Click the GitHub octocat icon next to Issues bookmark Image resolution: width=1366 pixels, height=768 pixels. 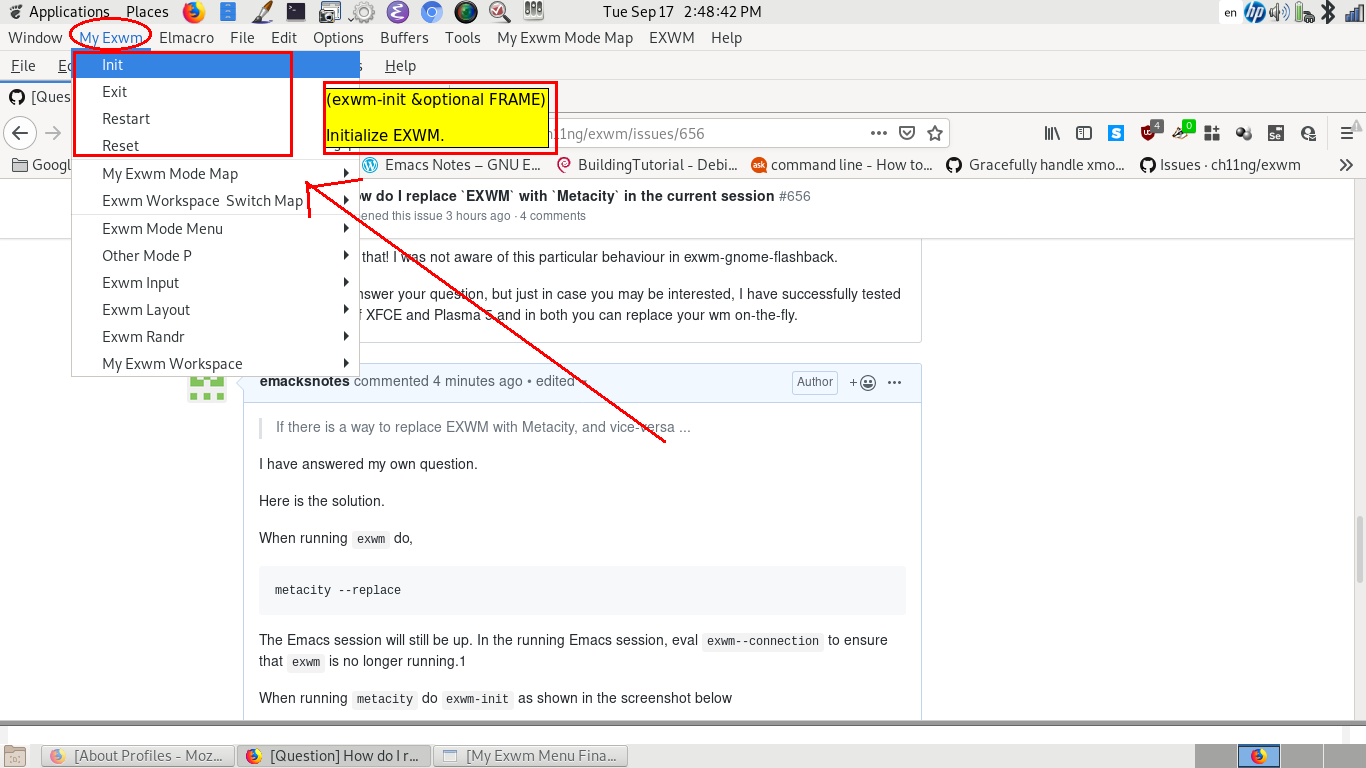point(1148,165)
